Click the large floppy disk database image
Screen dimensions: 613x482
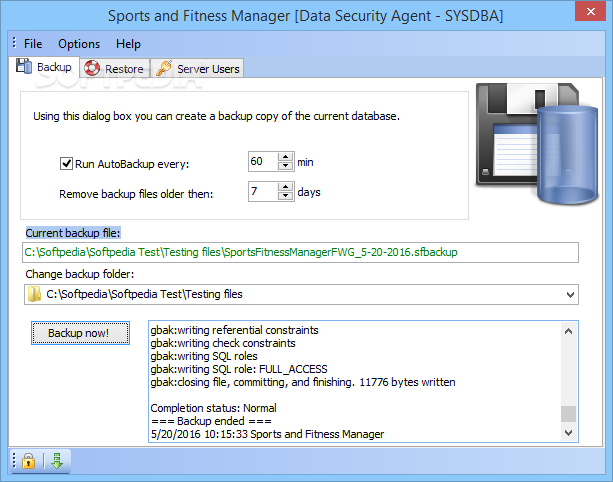[536, 143]
